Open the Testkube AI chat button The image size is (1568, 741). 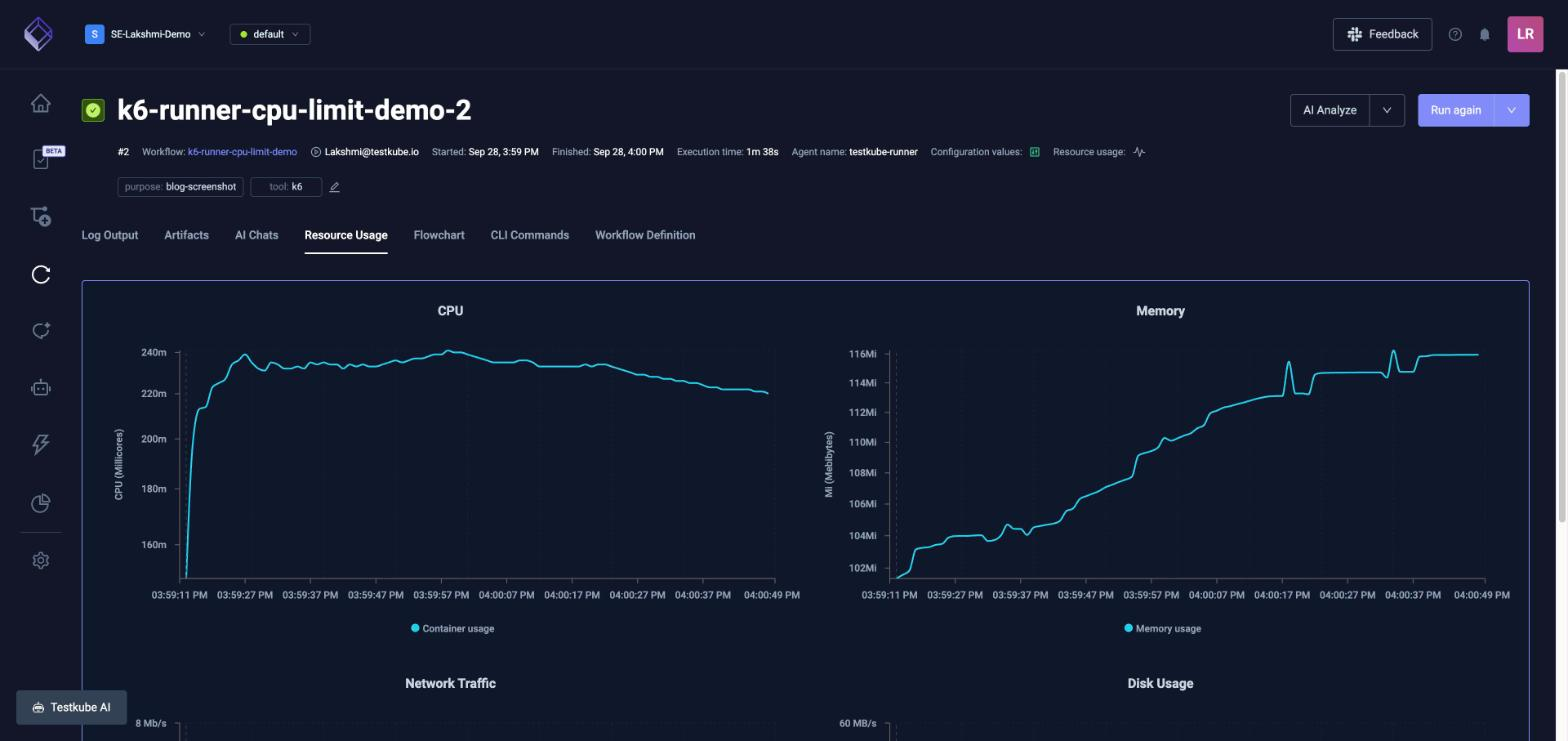click(x=71, y=707)
